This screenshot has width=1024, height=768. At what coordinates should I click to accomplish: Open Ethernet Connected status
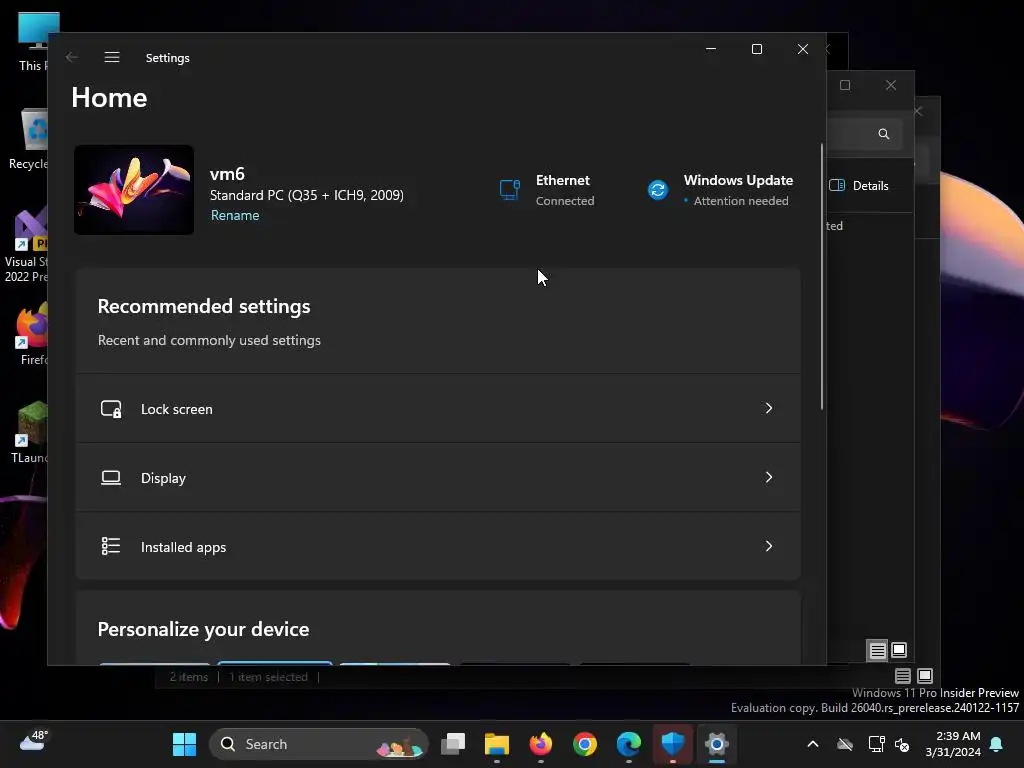click(547, 190)
